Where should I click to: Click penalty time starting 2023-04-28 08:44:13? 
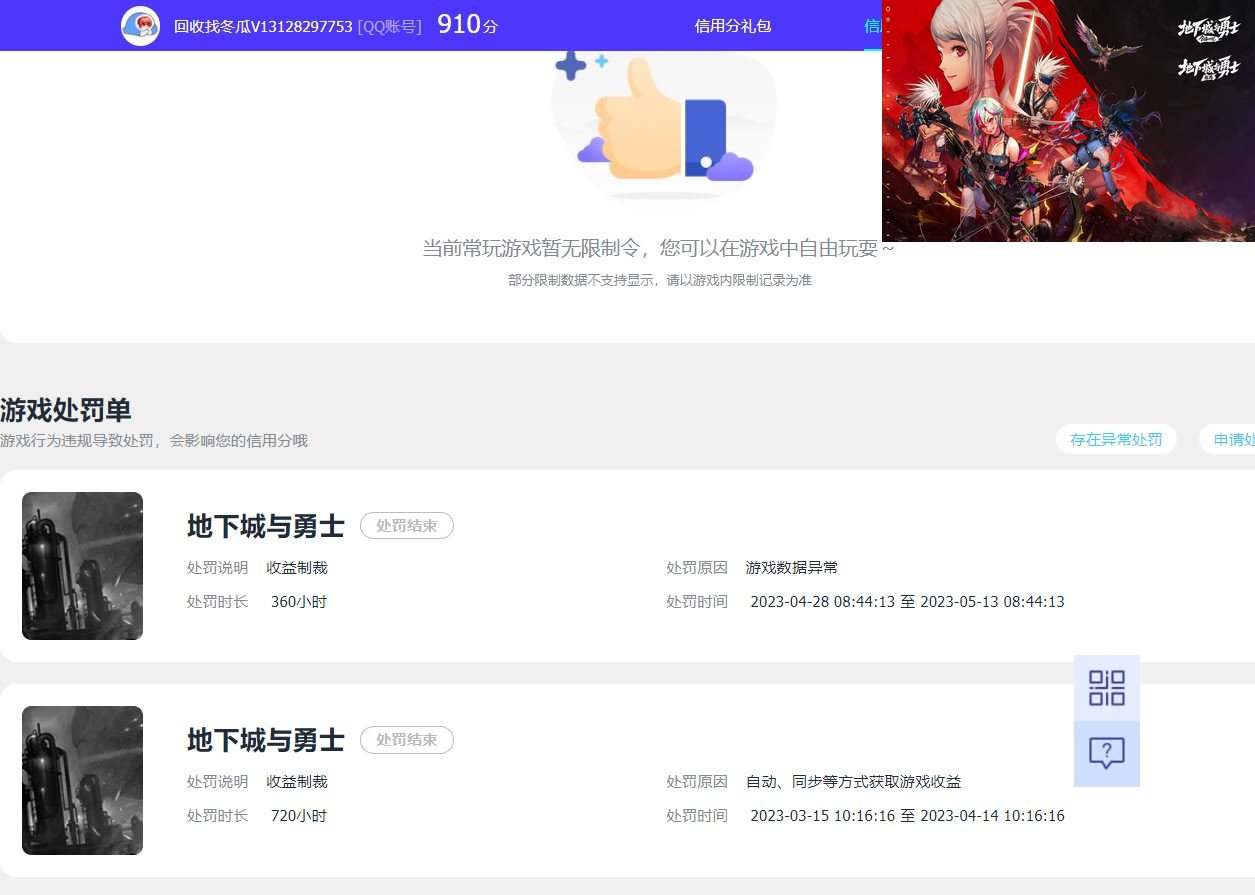(907, 602)
